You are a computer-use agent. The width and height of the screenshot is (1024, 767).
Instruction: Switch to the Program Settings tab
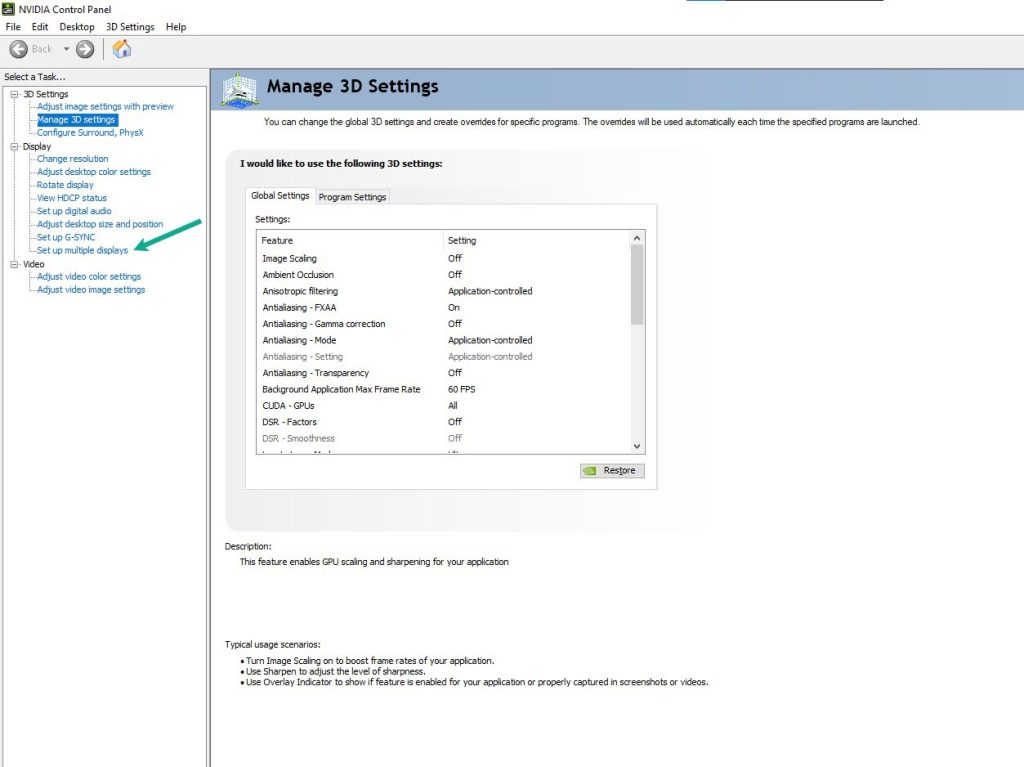click(x=353, y=197)
